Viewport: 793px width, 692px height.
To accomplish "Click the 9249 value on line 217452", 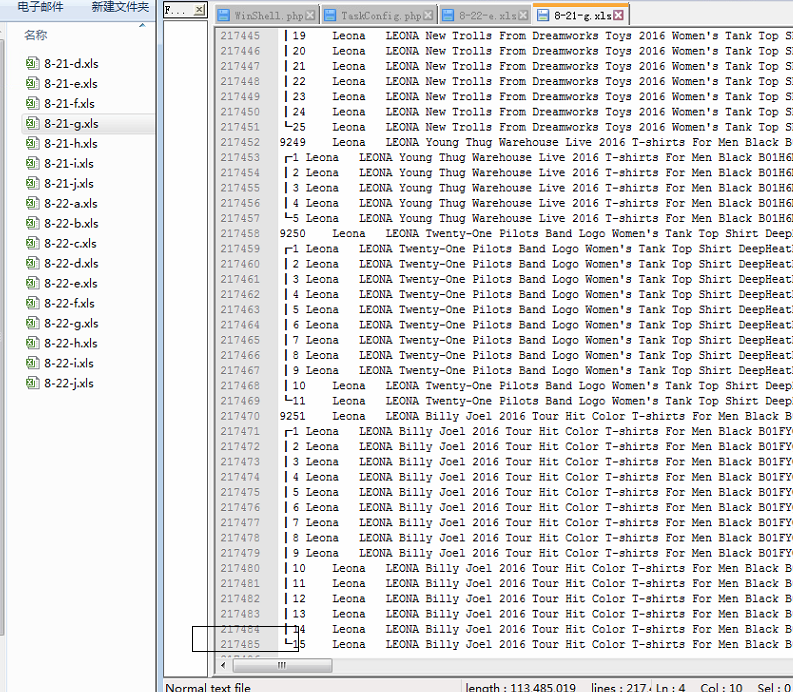I will pos(292,142).
